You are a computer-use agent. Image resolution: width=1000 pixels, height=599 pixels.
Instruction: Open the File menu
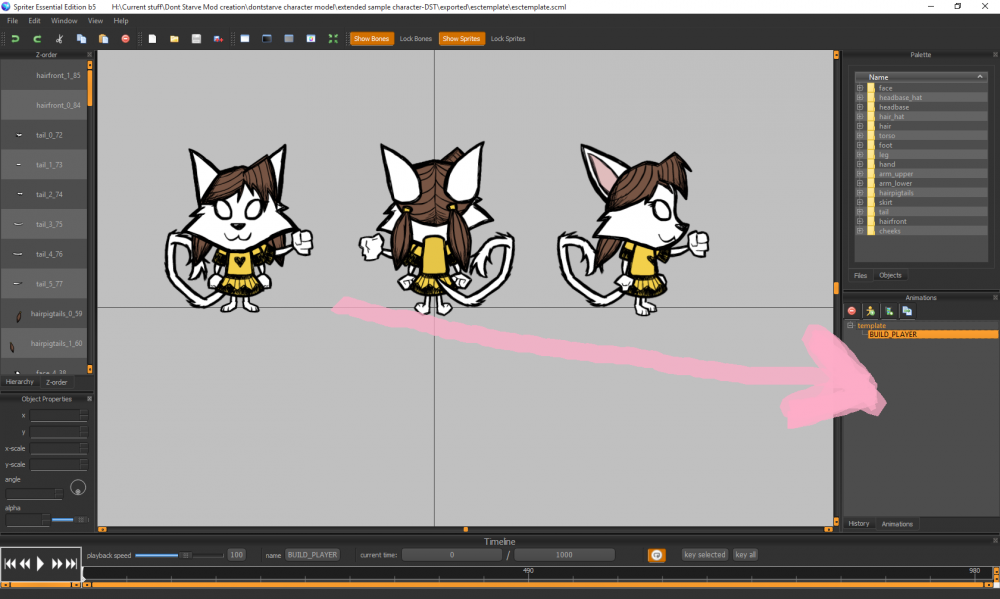pos(13,21)
